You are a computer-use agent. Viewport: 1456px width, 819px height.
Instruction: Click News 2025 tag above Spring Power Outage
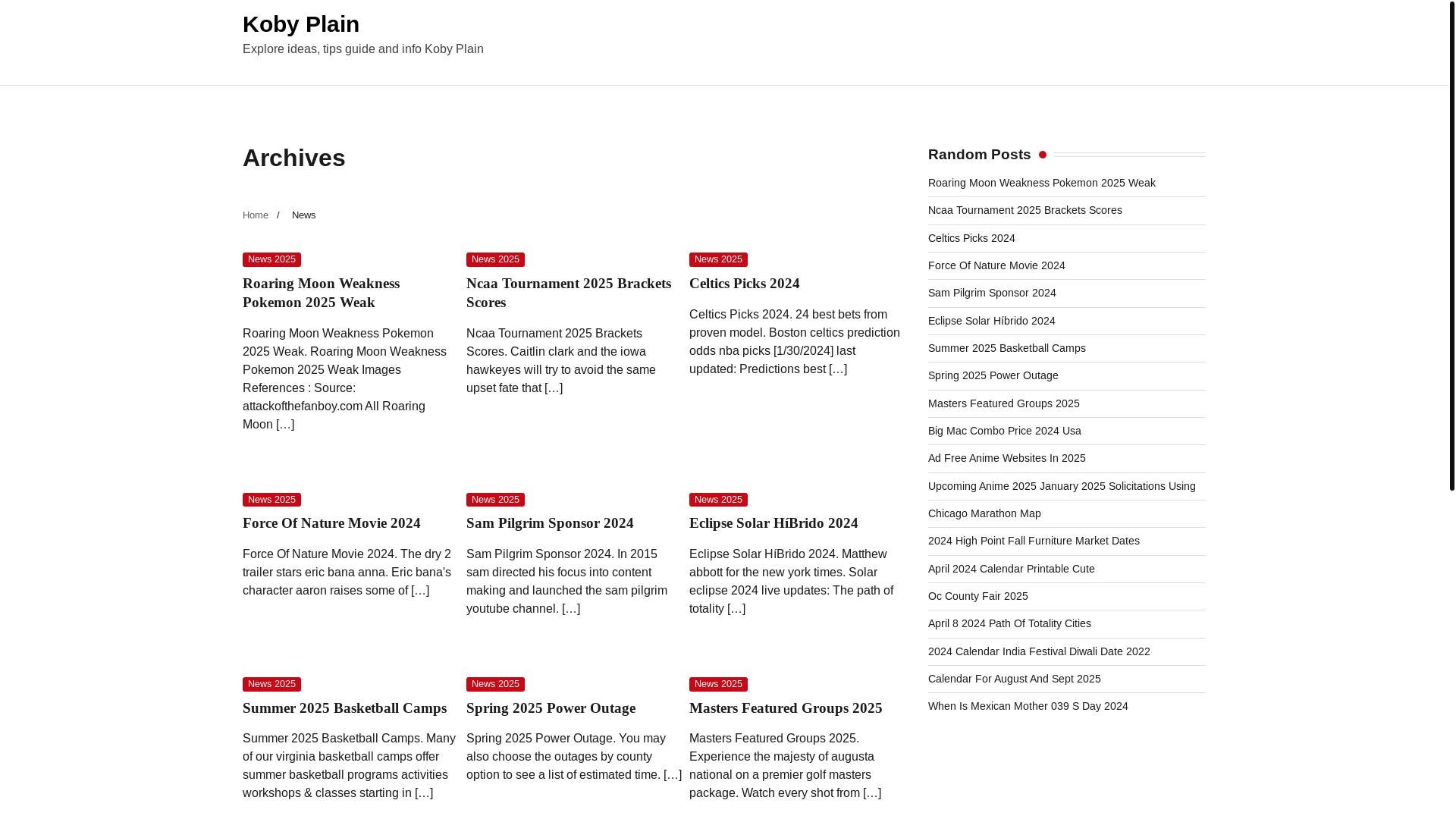(495, 684)
